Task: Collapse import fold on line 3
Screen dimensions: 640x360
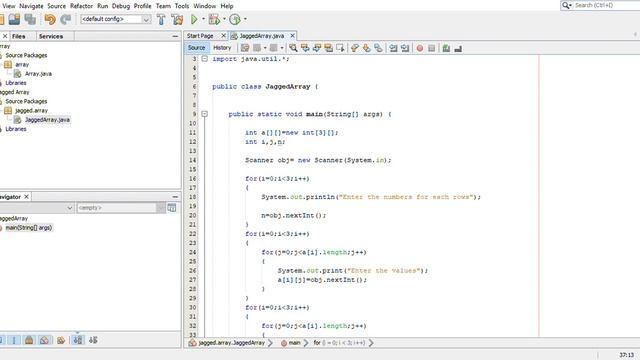Action: (204, 59)
